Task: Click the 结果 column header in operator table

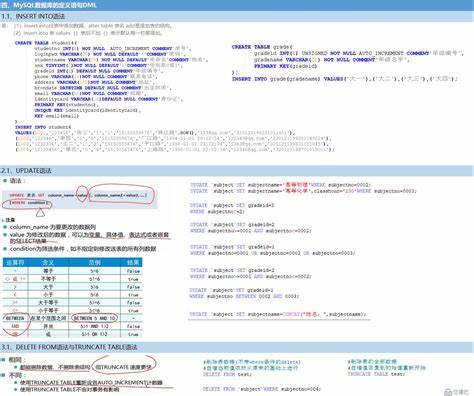Action: coord(133,262)
